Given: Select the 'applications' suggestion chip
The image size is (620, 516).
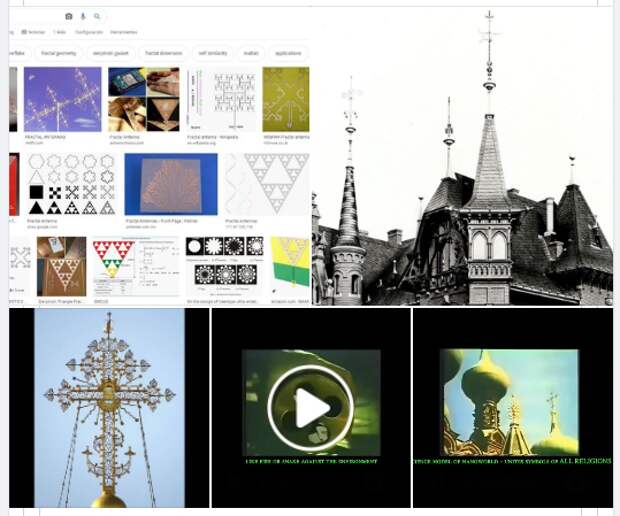Looking at the screenshot, I should point(288,53).
